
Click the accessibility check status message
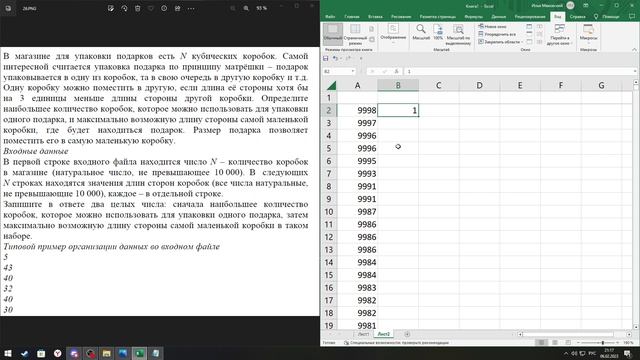[396, 343]
